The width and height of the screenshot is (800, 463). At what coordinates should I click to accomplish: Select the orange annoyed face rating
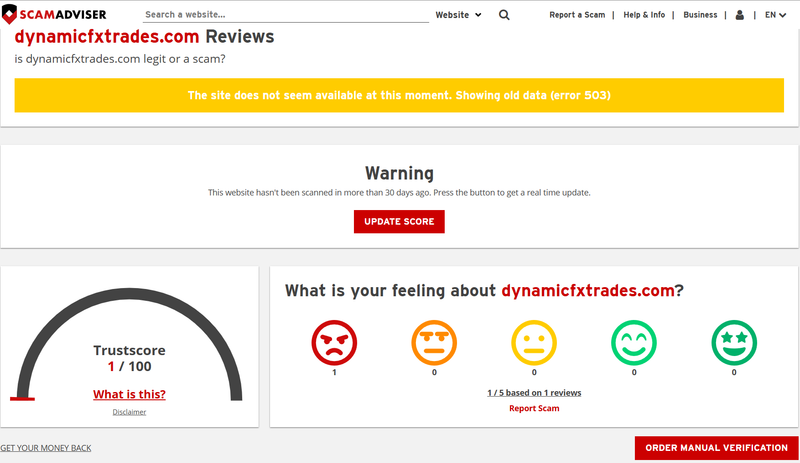pos(434,343)
